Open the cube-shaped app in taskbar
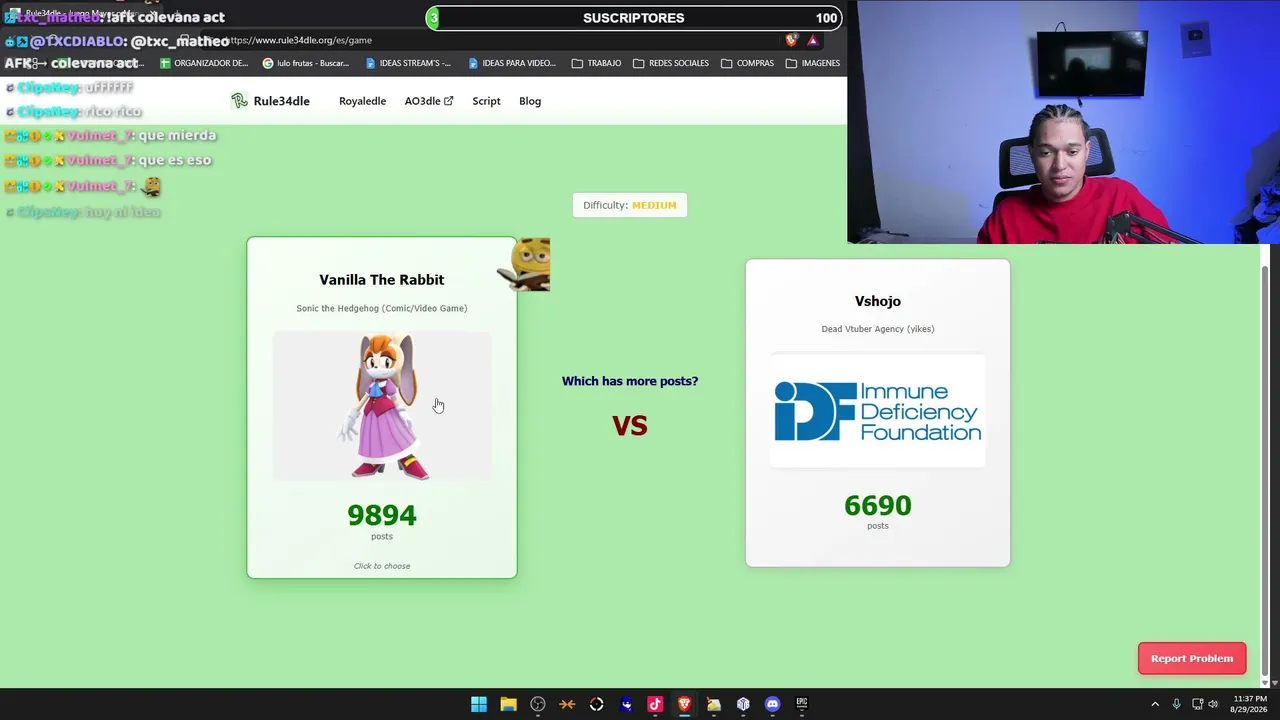The image size is (1280, 720). tap(743, 704)
